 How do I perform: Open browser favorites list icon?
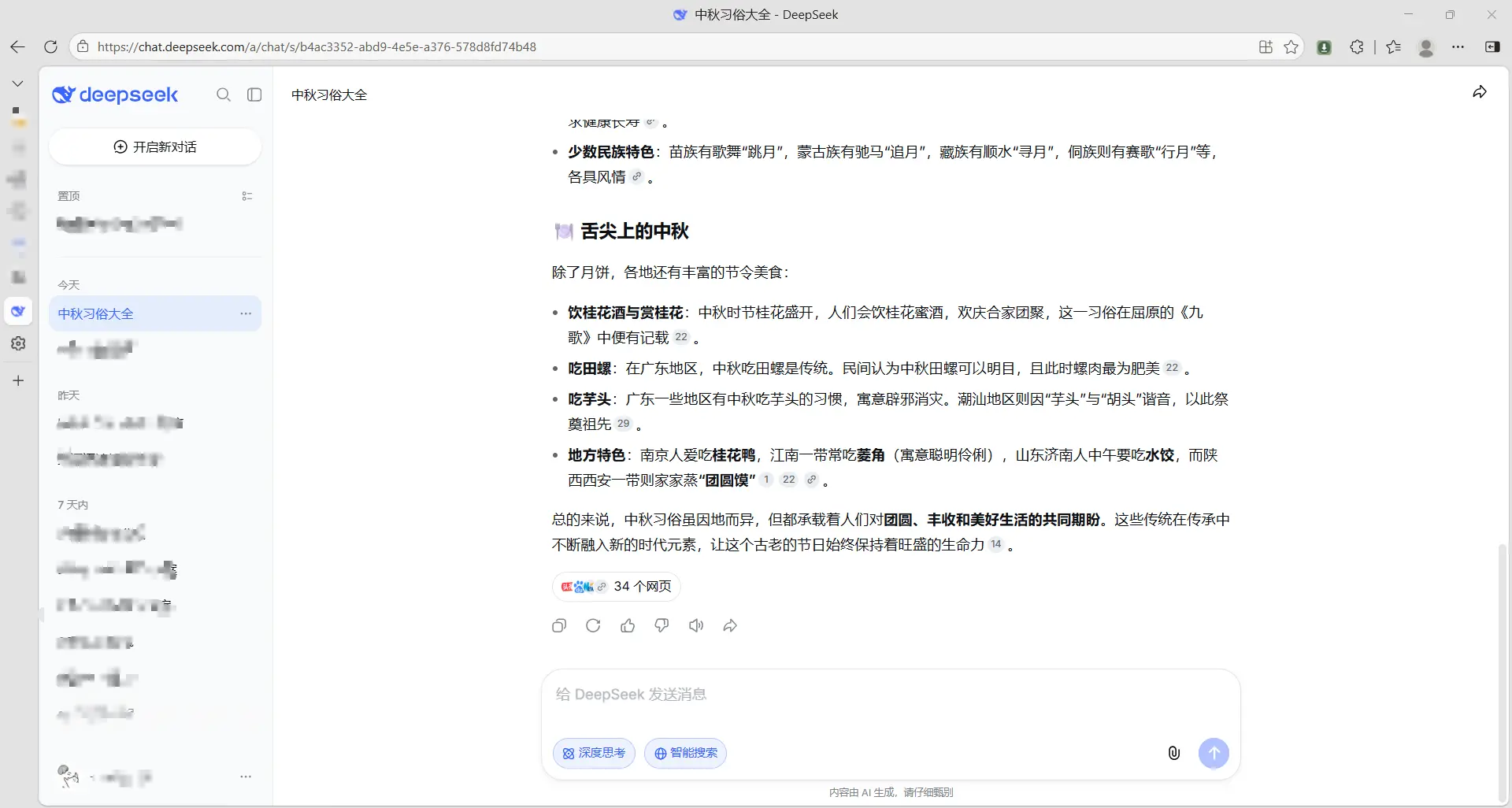tap(1393, 46)
